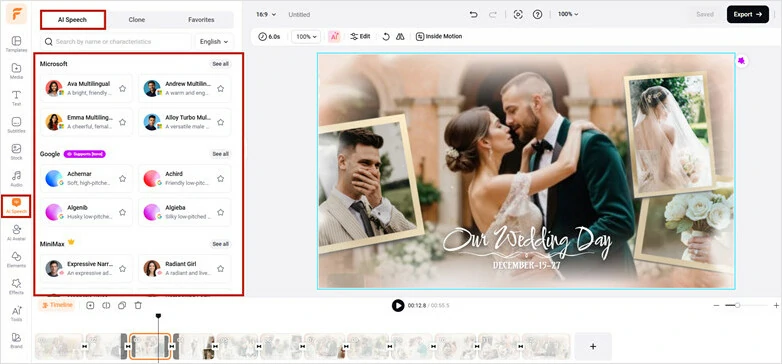Open the Stock panel in sidebar
782x364 pixels.
[16, 152]
